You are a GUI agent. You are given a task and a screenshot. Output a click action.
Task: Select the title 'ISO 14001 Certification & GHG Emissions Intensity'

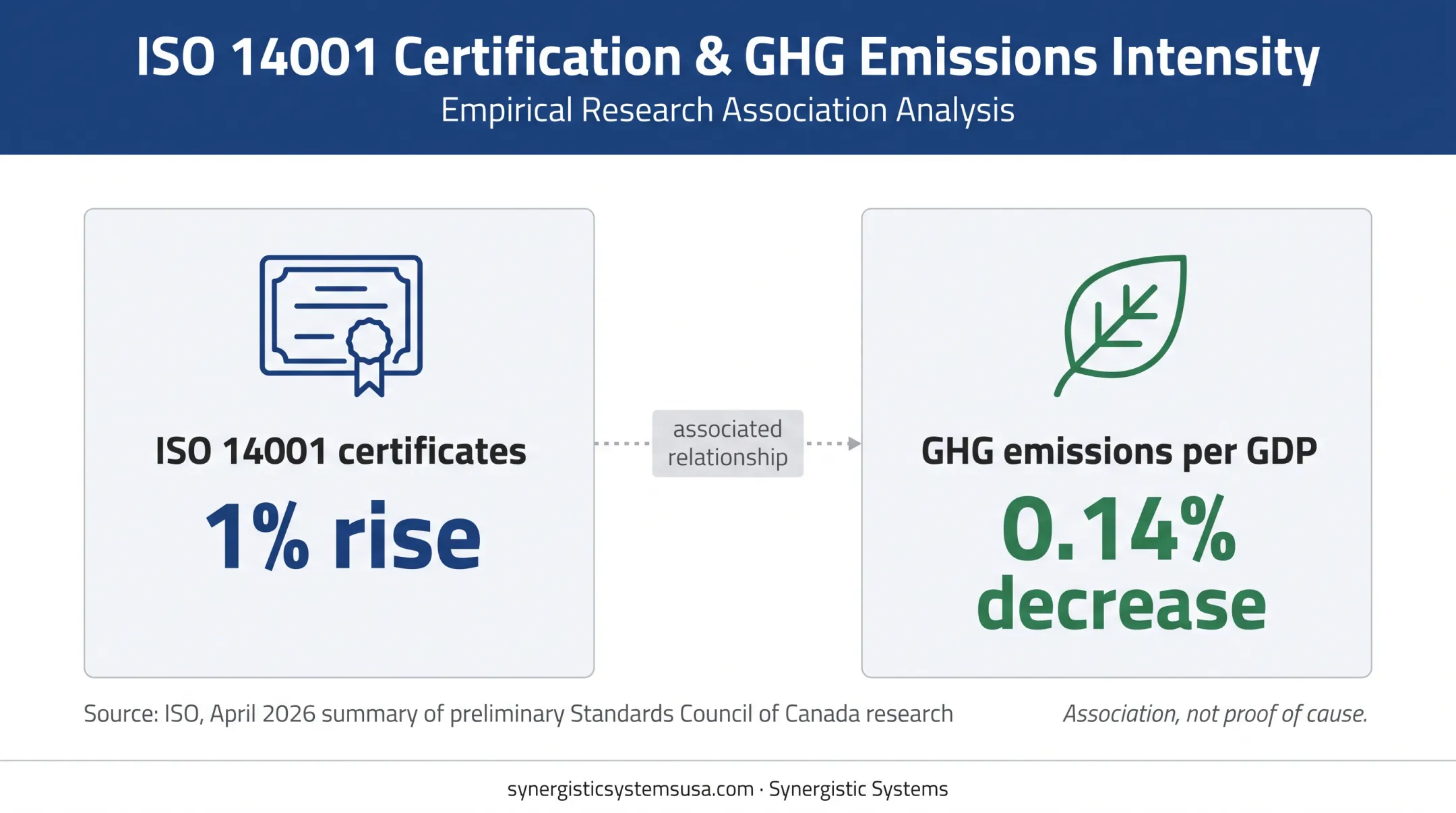coord(727,57)
